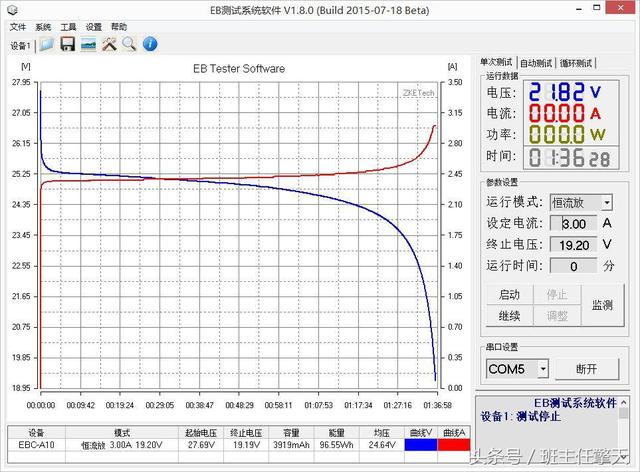Click the 启动 button

pos(509,294)
